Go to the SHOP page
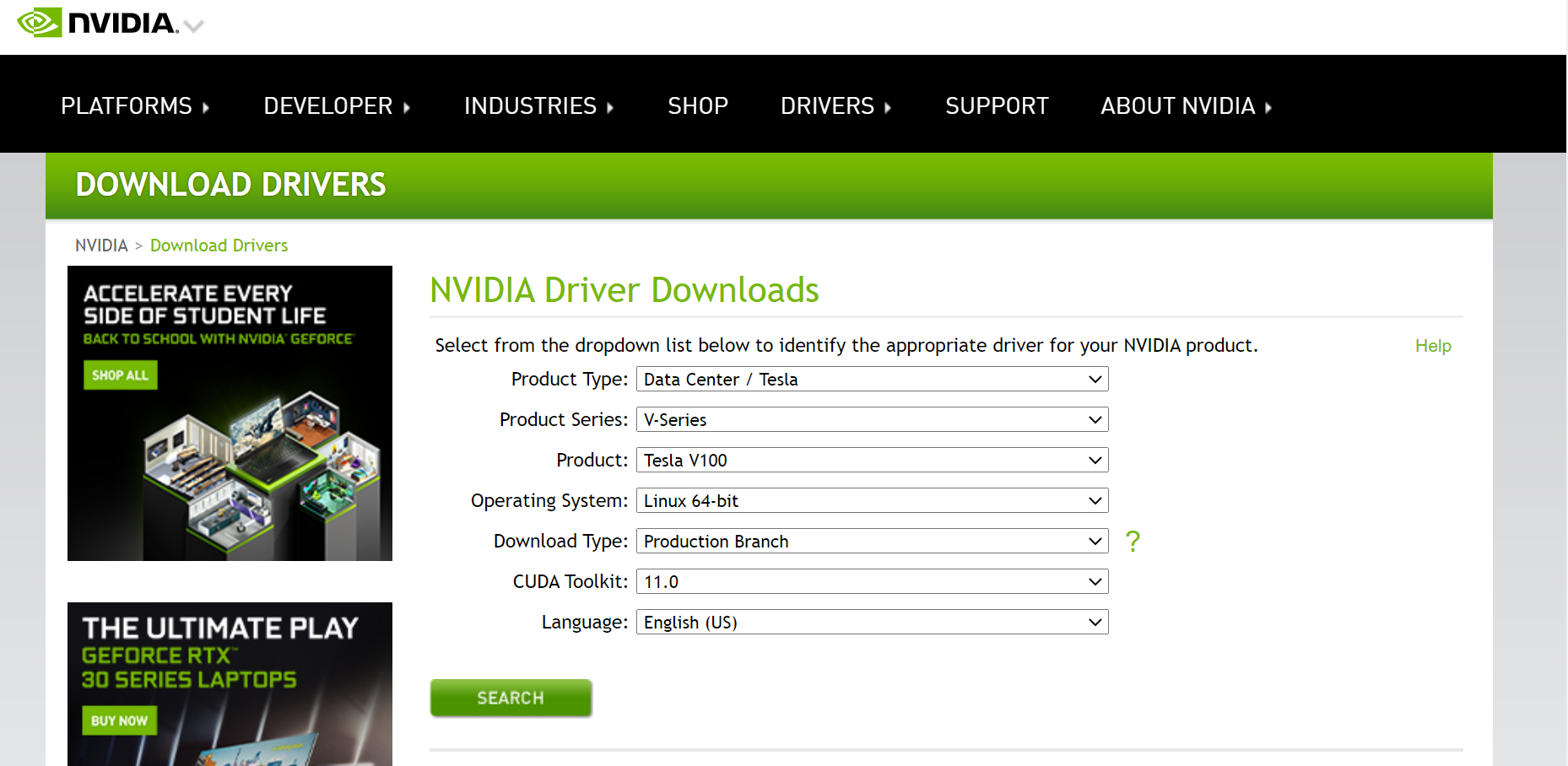 coord(698,106)
